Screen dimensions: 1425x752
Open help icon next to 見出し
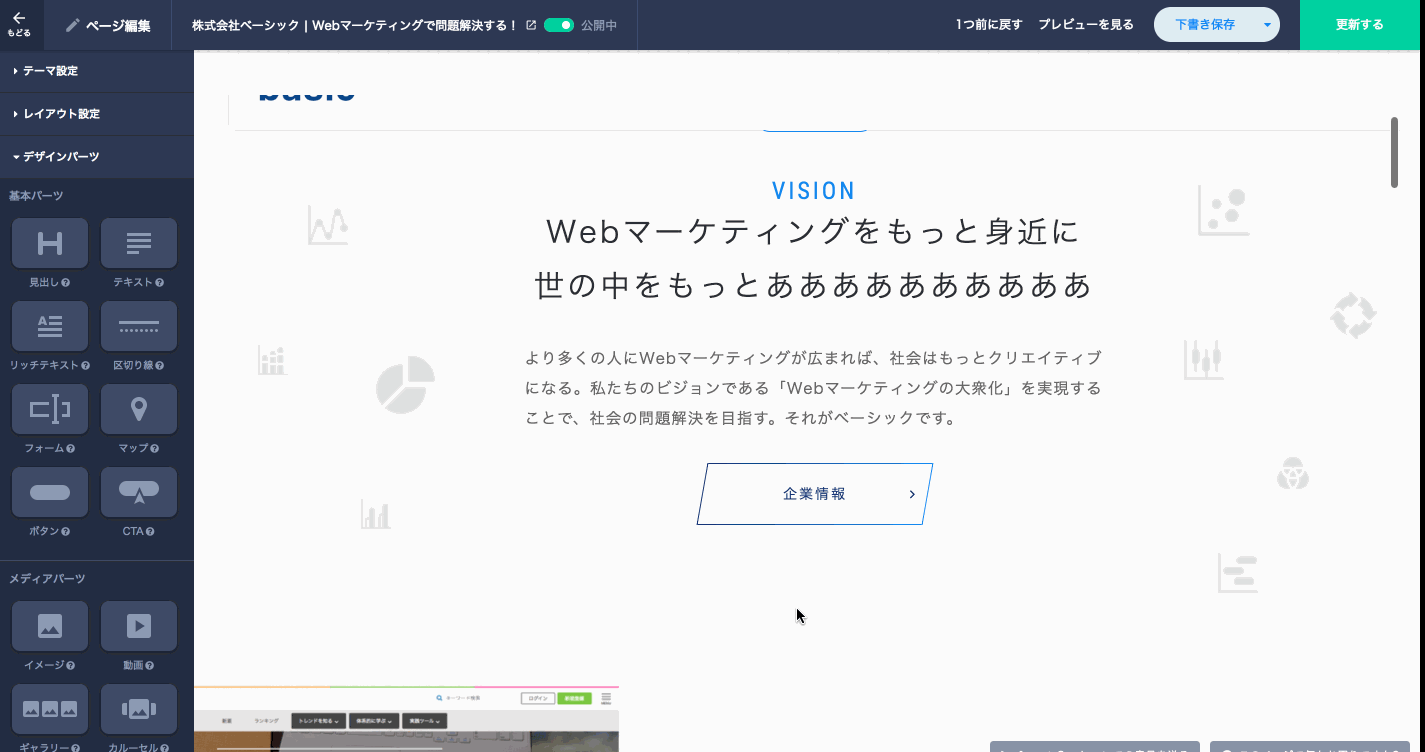pyautogui.click(x=65, y=283)
